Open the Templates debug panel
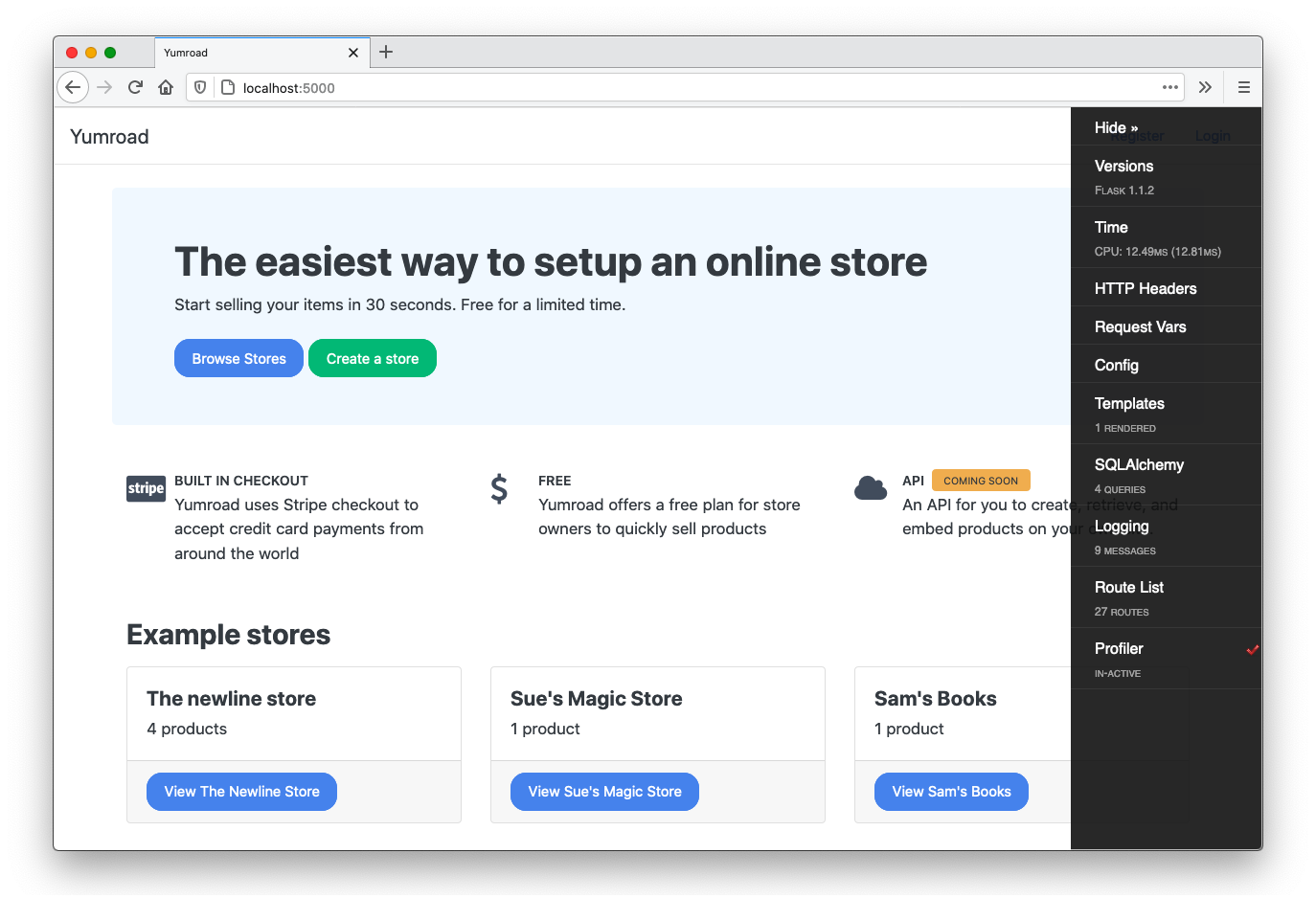The width and height of the screenshot is (1316, 921). (x=1166, y=414)
